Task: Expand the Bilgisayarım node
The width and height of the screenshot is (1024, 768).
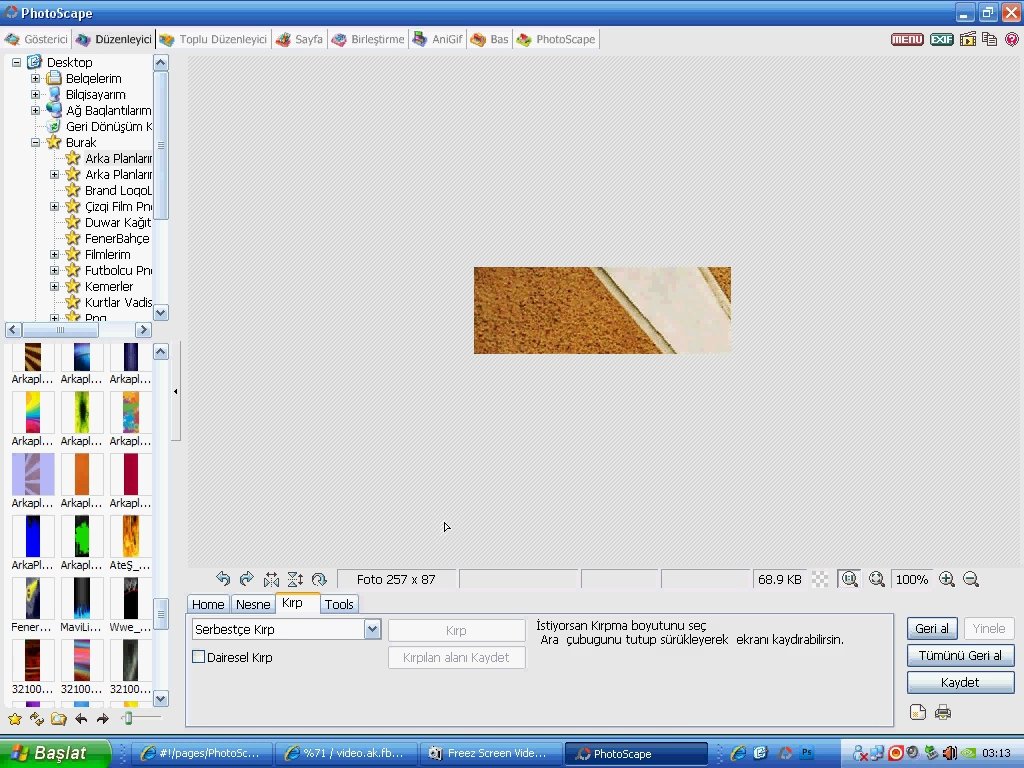Action: point(36,95)
